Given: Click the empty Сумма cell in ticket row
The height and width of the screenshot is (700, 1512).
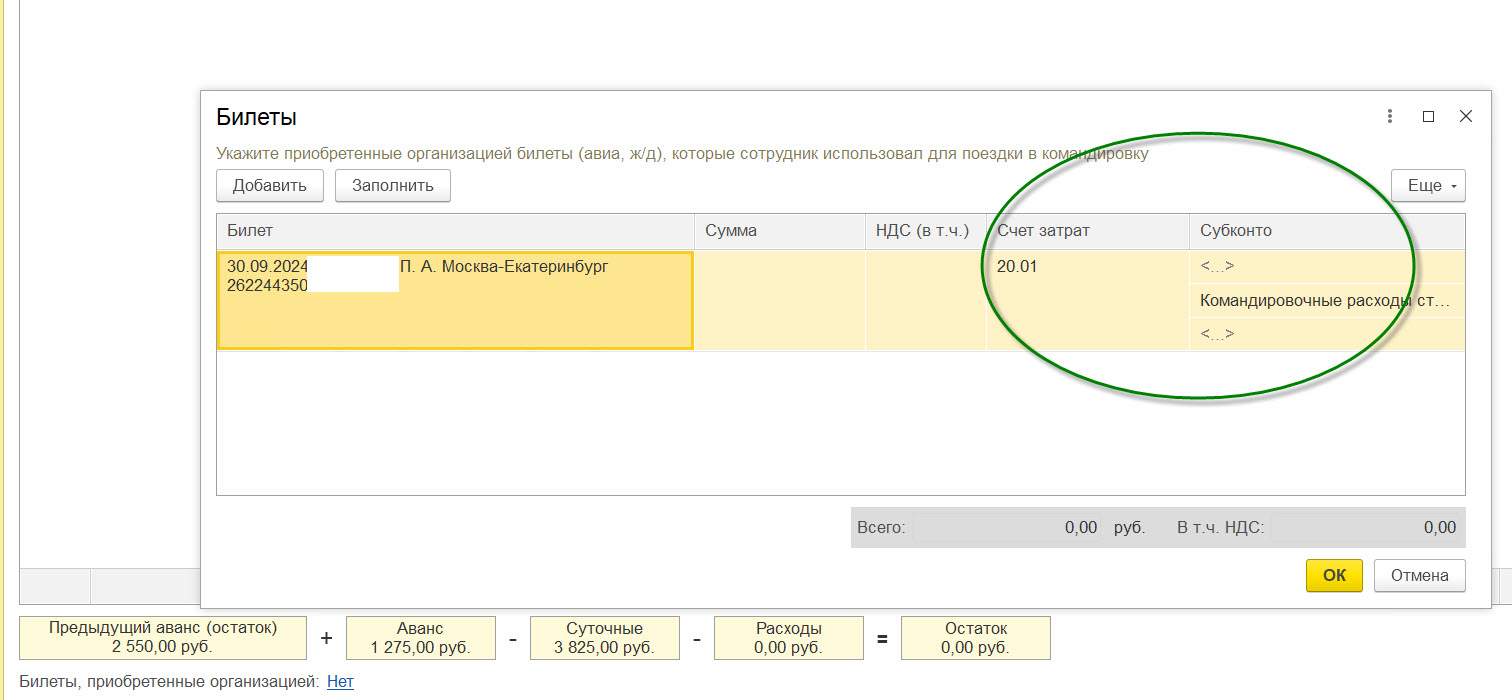Looking at the screenshot, I should coord(779,300).
